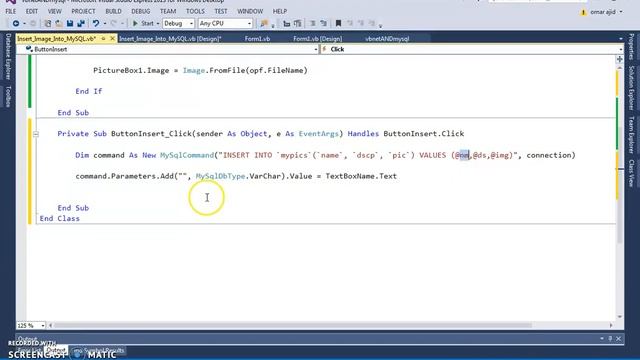Open the TEST menu

click(x=221, y=11)
